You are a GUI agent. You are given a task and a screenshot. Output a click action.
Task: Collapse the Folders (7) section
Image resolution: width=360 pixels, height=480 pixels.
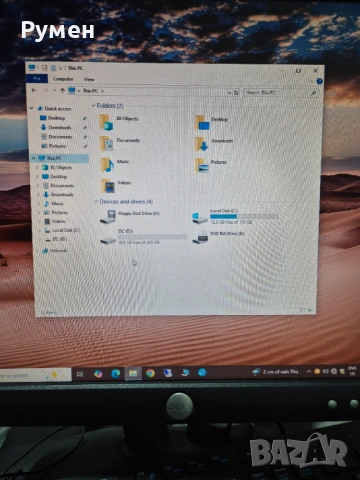(93, 105)
